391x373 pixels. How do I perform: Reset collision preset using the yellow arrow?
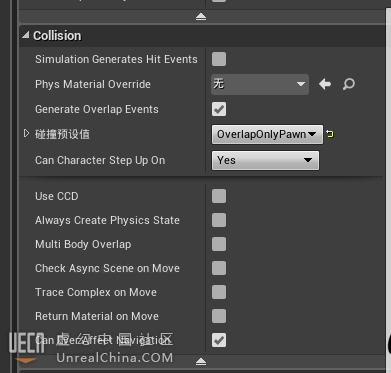coord(330,134)
